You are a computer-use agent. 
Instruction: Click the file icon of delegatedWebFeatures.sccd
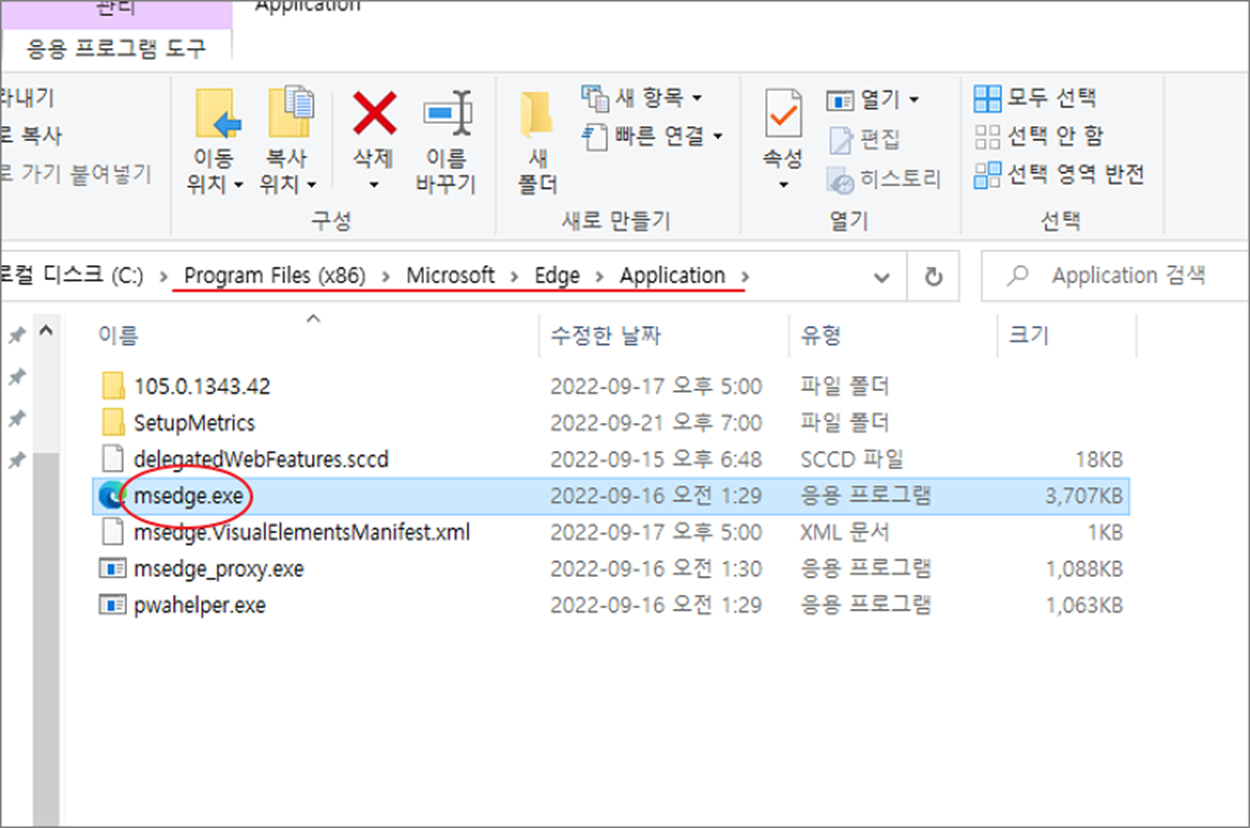pos(112,459)
